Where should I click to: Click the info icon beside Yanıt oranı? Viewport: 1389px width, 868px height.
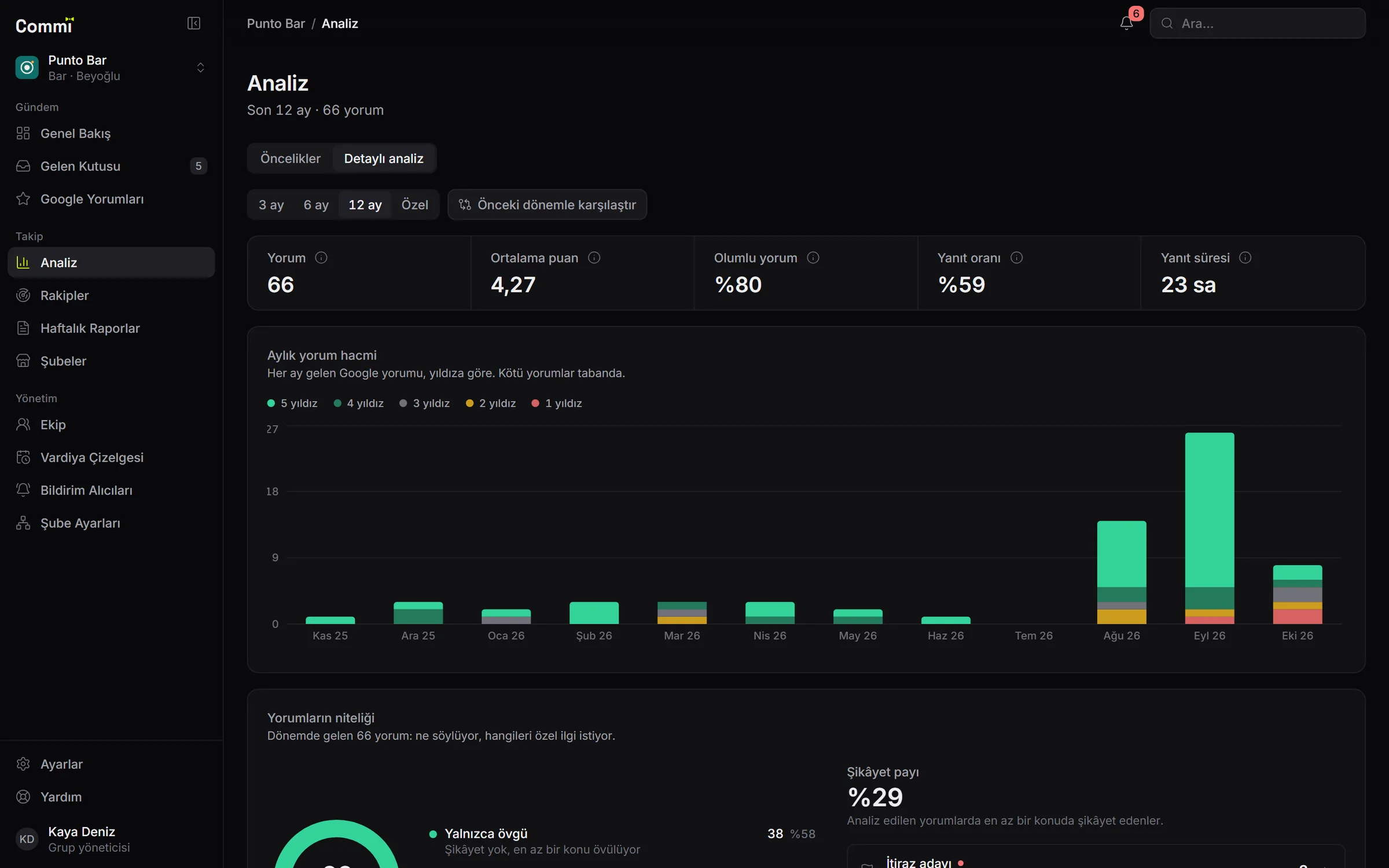[x=1017, y=258]
